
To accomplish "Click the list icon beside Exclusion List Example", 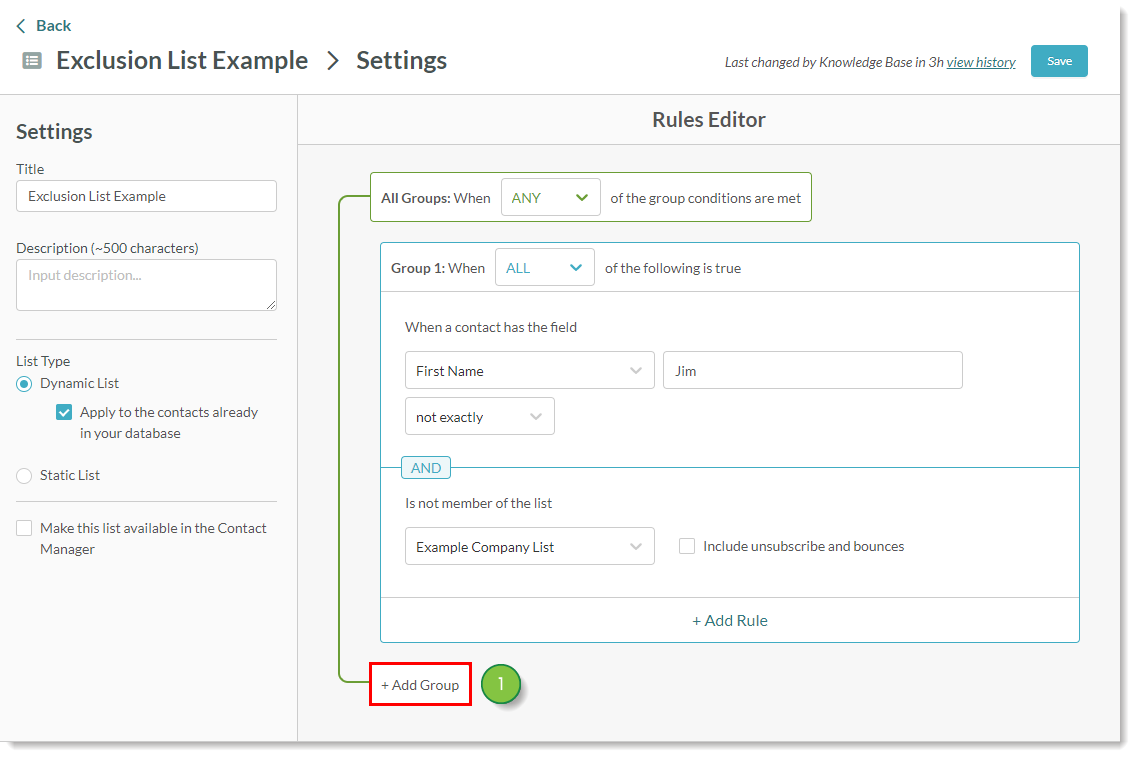I will click(32, 60).
